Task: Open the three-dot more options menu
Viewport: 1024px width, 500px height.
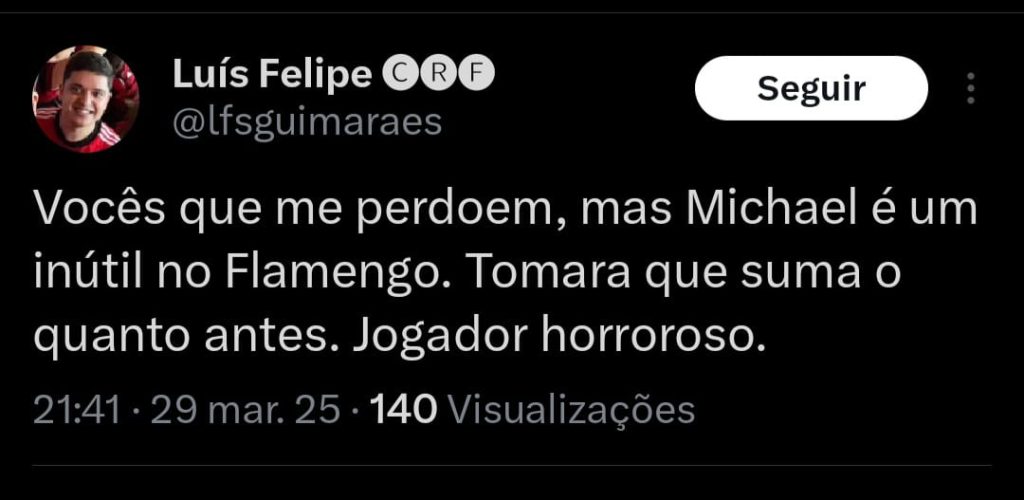Action: tap(971, 88)
